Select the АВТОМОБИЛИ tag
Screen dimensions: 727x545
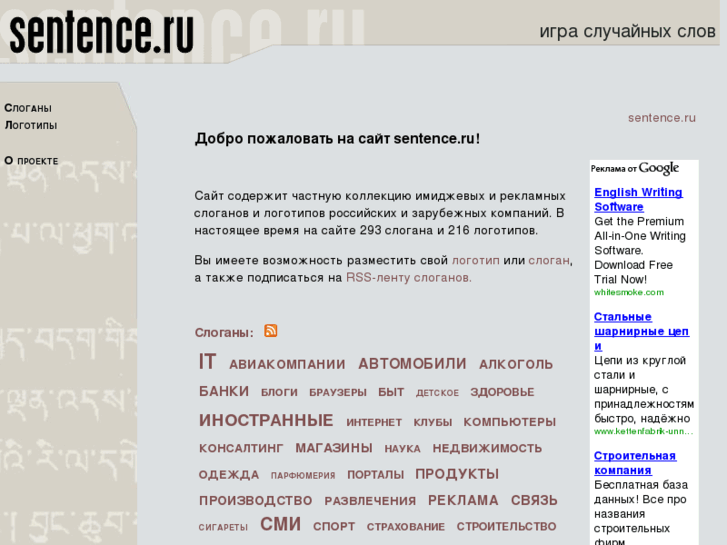412,364
